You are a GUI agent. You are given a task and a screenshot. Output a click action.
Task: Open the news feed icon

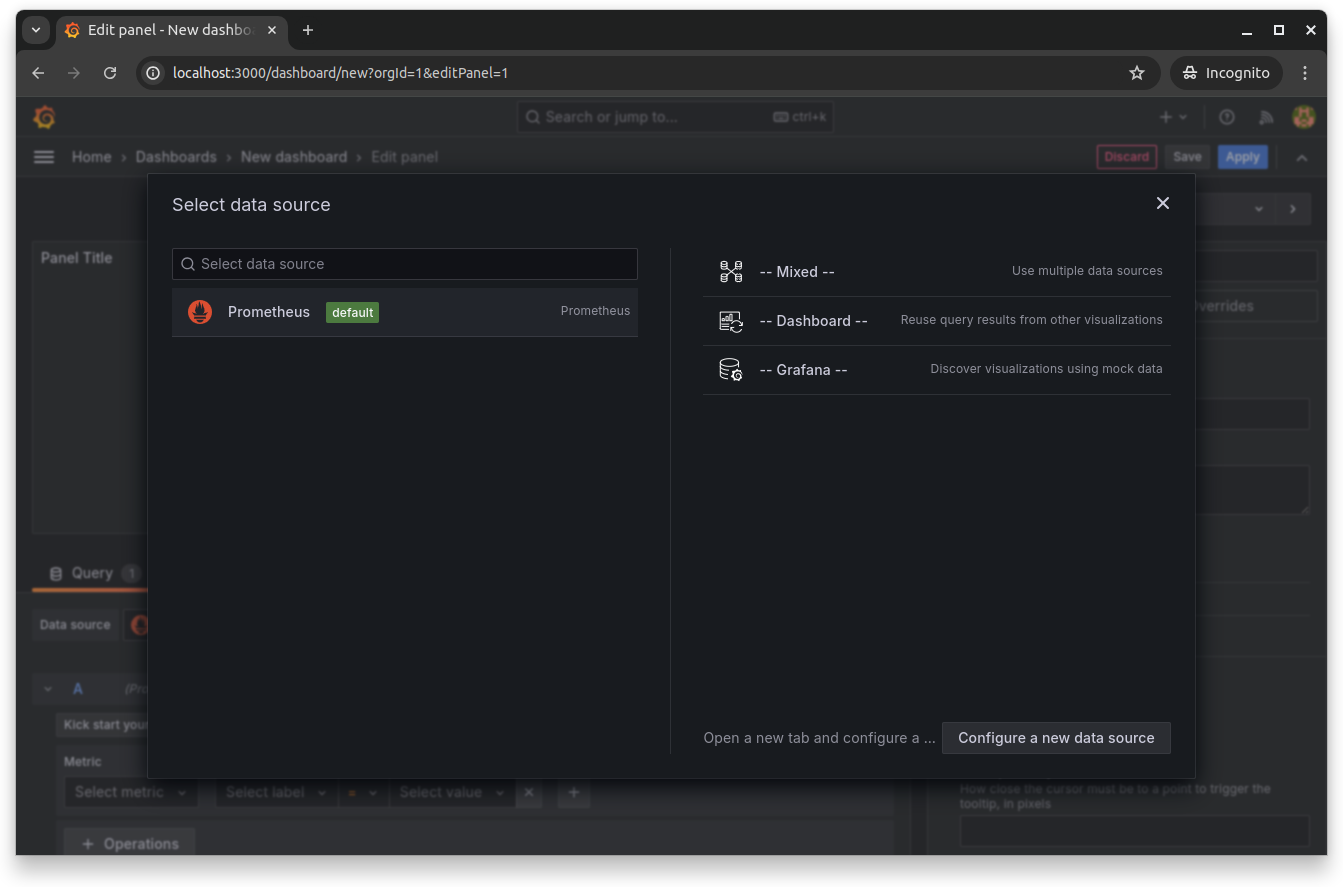1266,117
